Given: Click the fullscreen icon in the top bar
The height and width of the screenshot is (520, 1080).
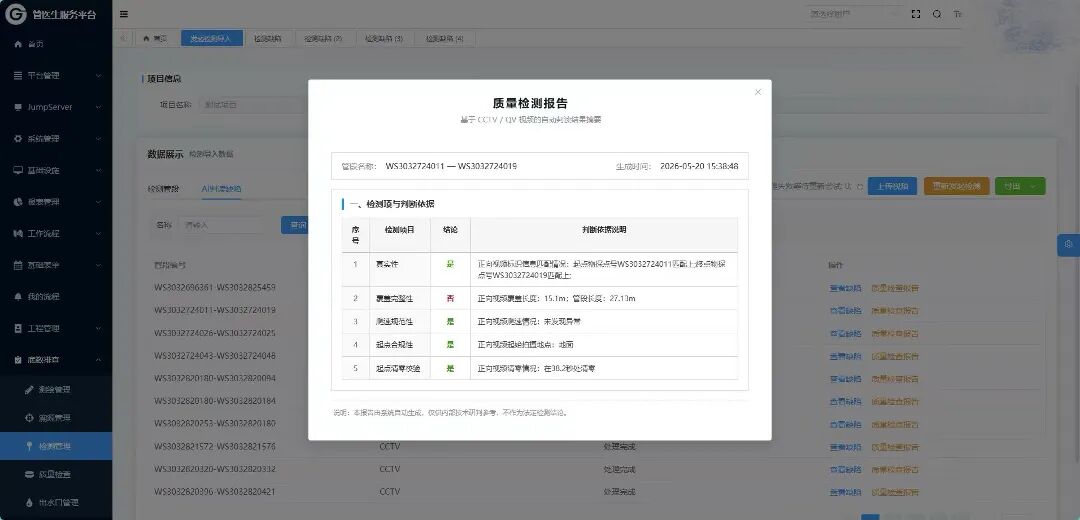Looking at the screenshot, I should point(915,14).
